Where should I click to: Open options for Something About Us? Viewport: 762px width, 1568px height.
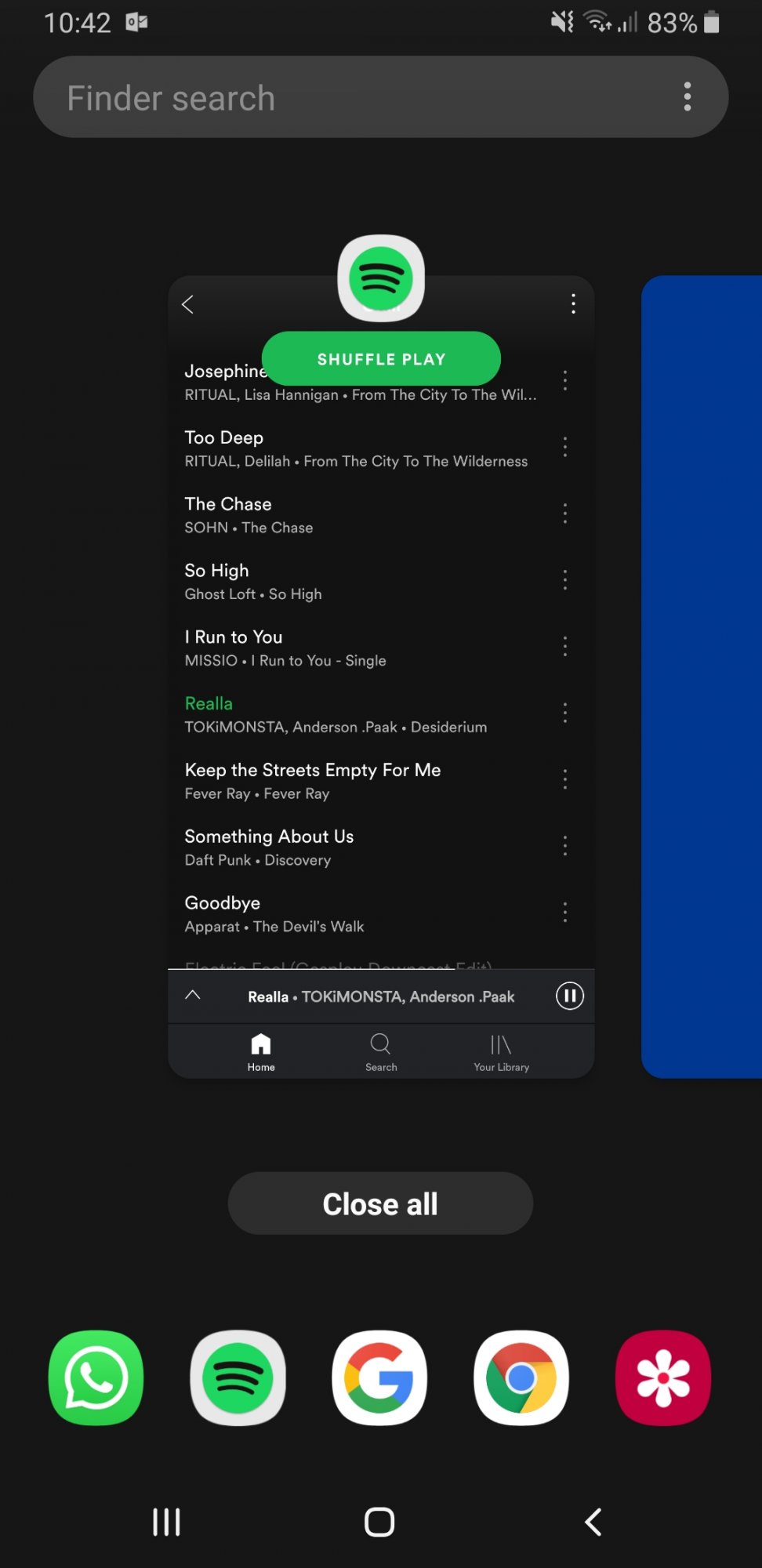coord(564,845)
